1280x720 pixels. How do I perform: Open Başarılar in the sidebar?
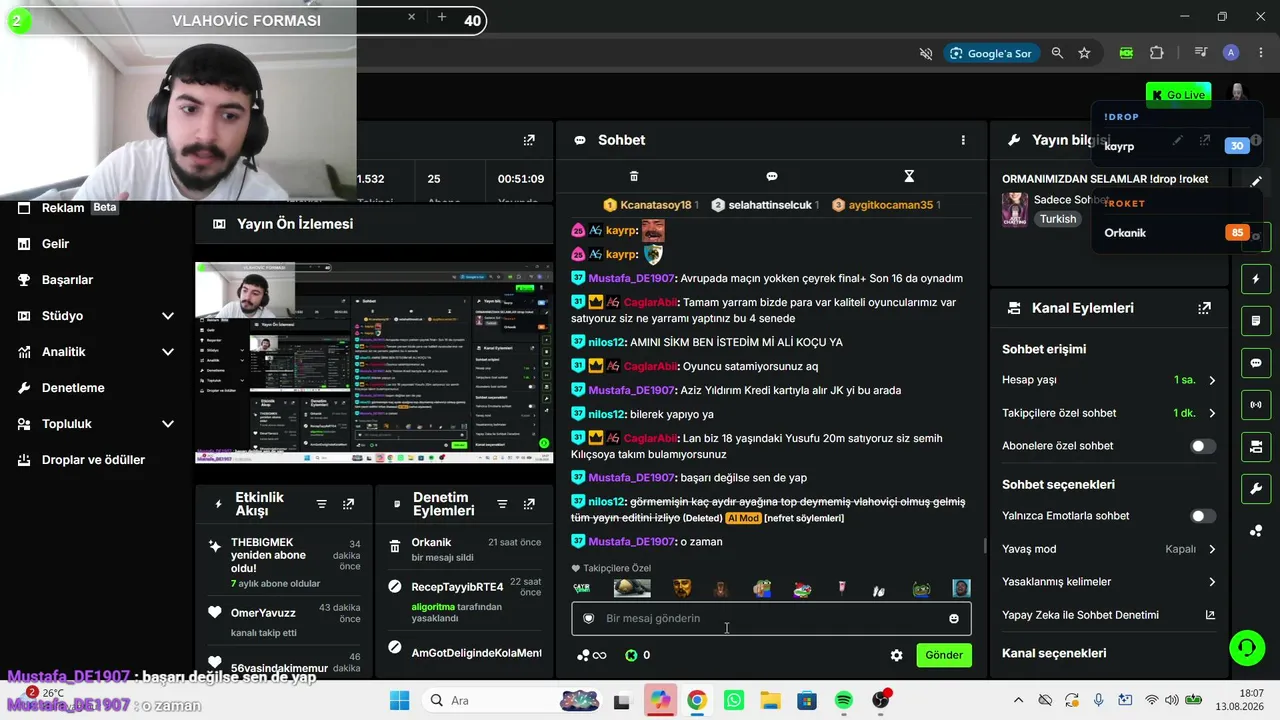click(67, 280)
